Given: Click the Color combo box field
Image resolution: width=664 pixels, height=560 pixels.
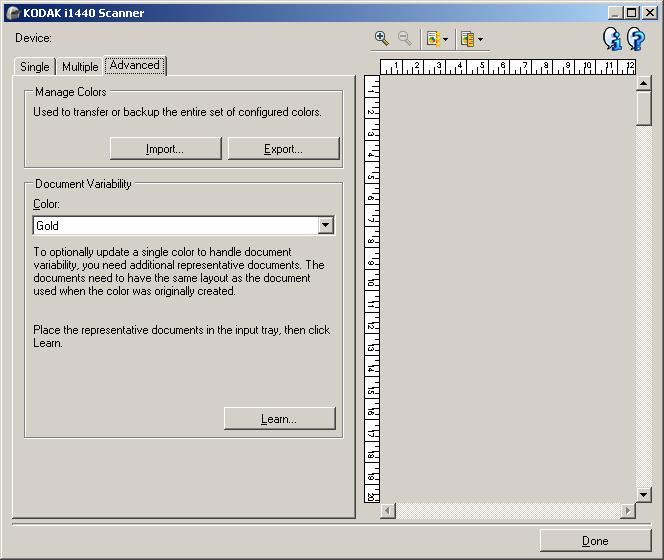Looking at the screenshot, I should coord(183,225).
